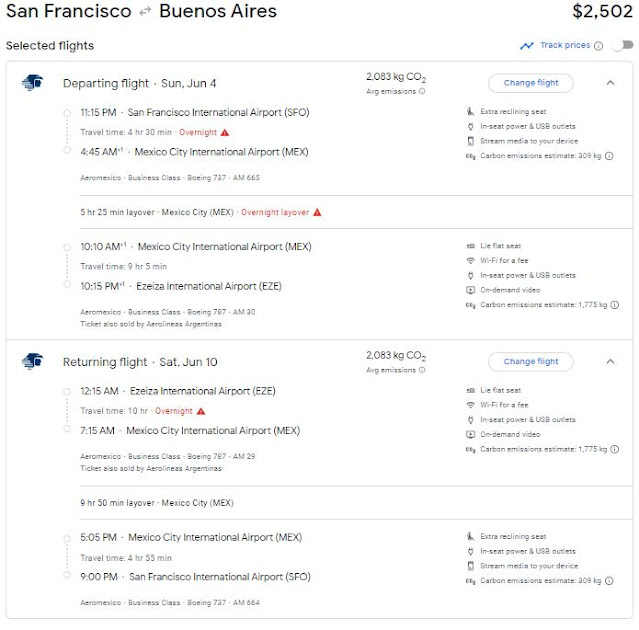Click the round-trip arrows between cities
This screenshot has height=630, width=639.
(145, 13)
